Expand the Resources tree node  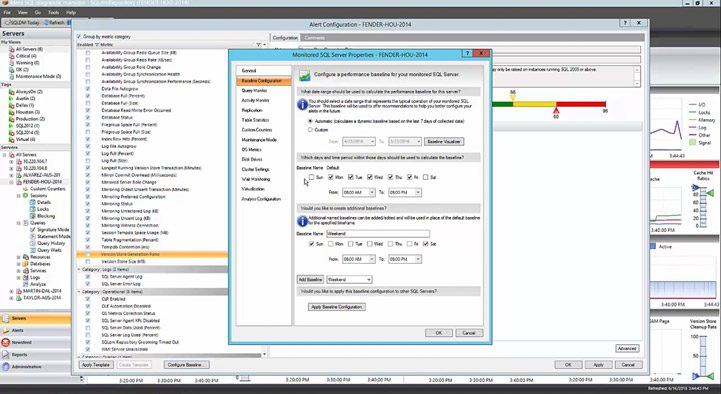pyautogui.click(x=19, y=257)
